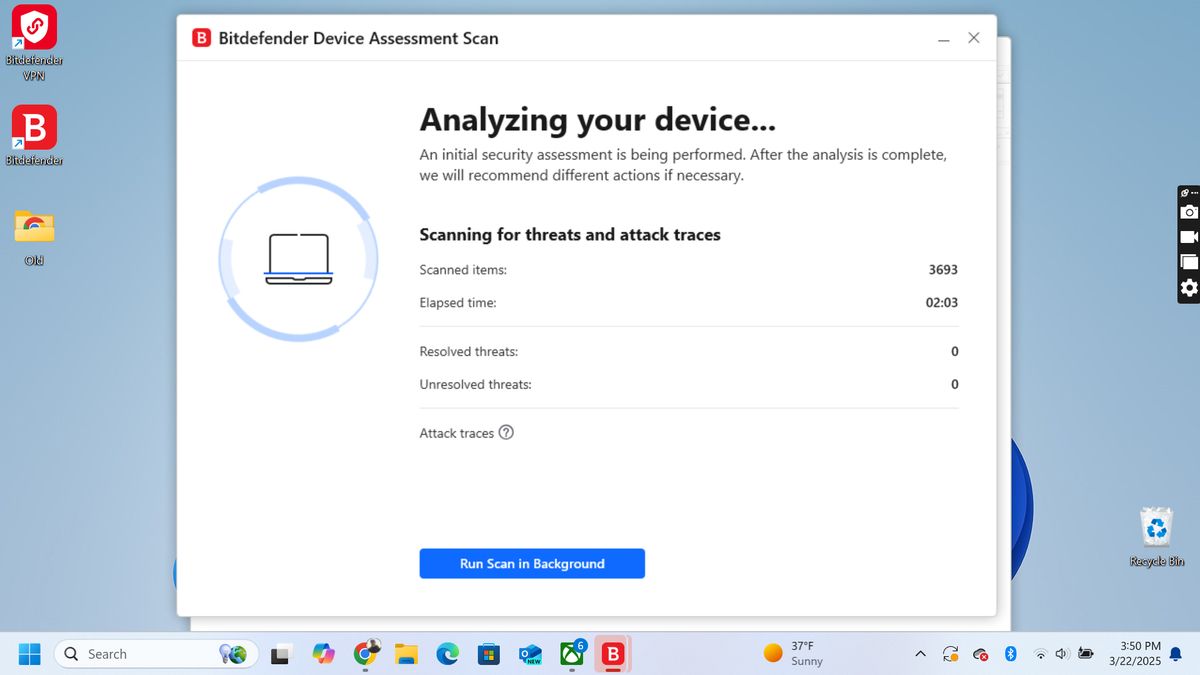The height and width of the screenshot is (675, 1200).
Task: Click the Run Scan in Background button
Action: [x=532, y=563]
